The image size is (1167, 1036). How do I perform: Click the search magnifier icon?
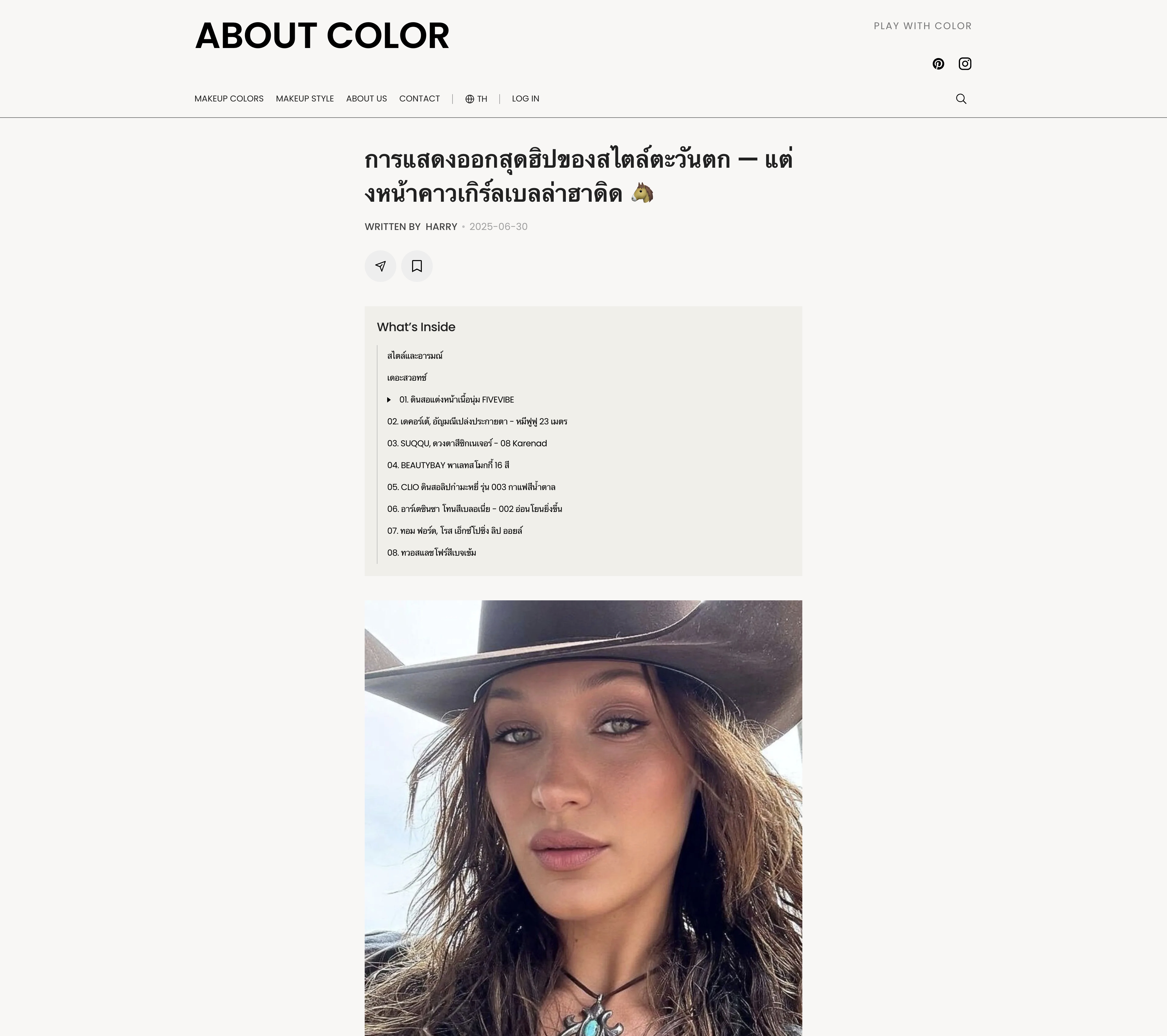[x=961, y=99]
